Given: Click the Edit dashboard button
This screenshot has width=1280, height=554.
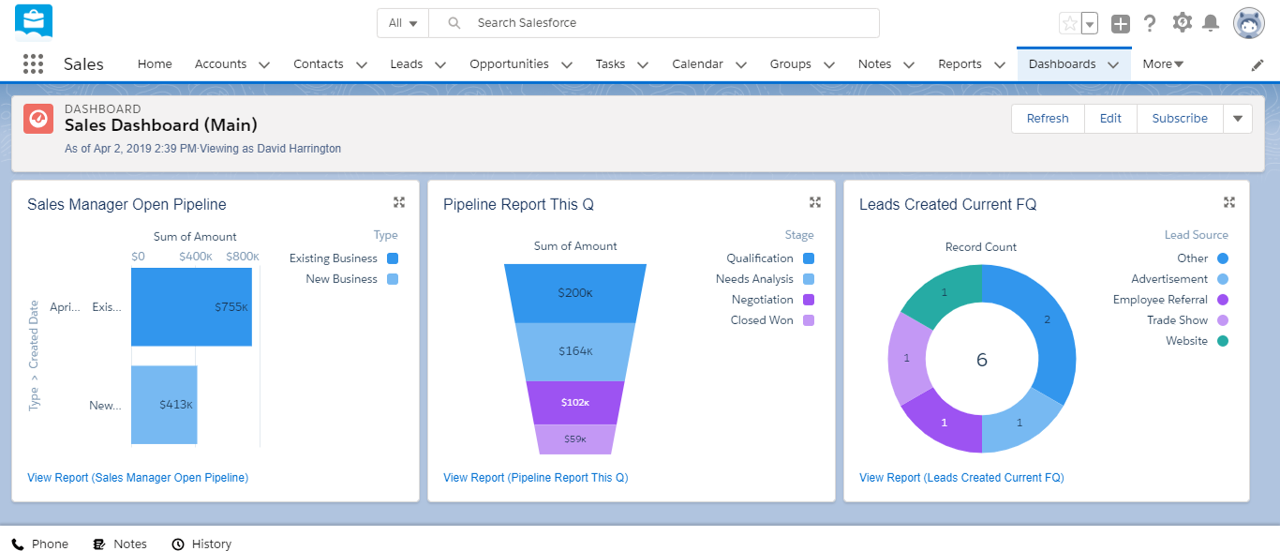Looking at the screenshot, I should [1111, 118].
